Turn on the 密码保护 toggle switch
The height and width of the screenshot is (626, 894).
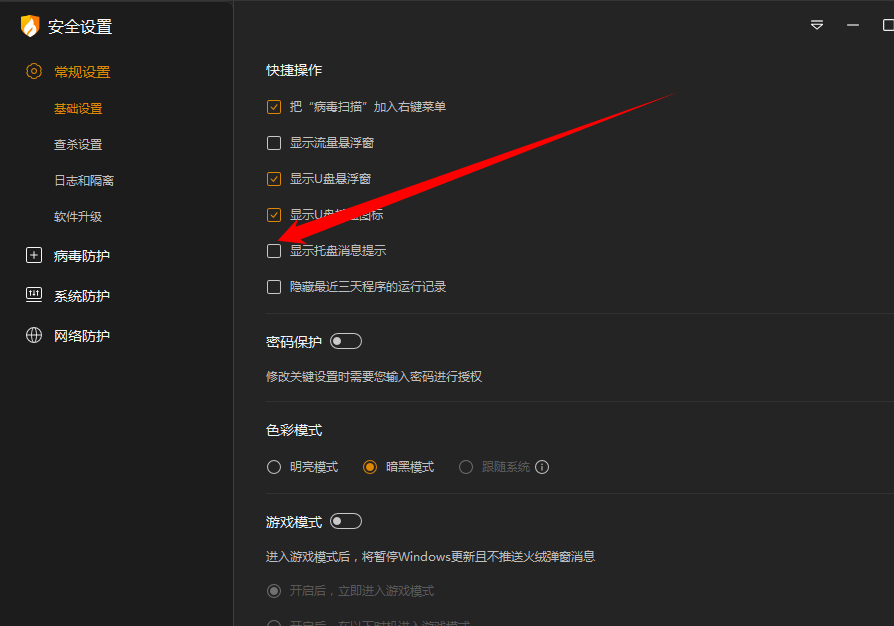click(346, 342)
